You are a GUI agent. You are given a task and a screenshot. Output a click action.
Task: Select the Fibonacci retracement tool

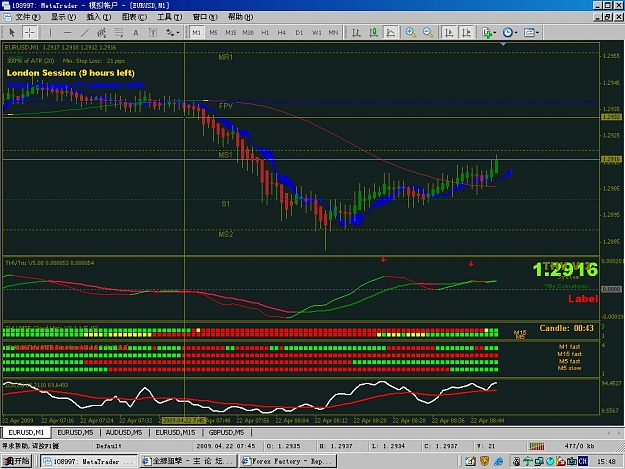pyautogui.click(x=119, y=33)
